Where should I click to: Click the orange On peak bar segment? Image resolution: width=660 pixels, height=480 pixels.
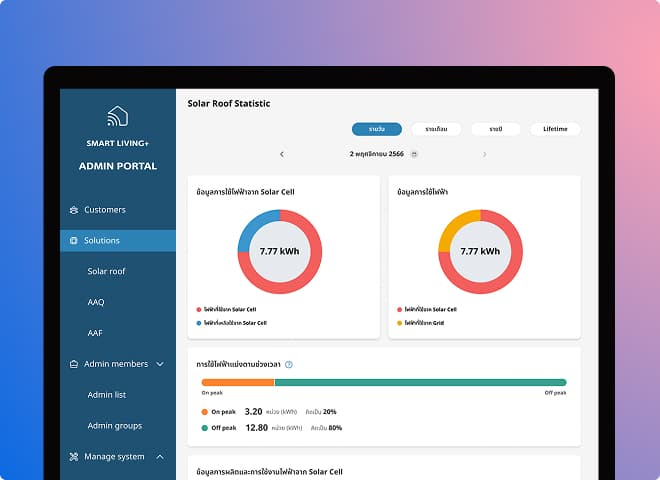238,382
